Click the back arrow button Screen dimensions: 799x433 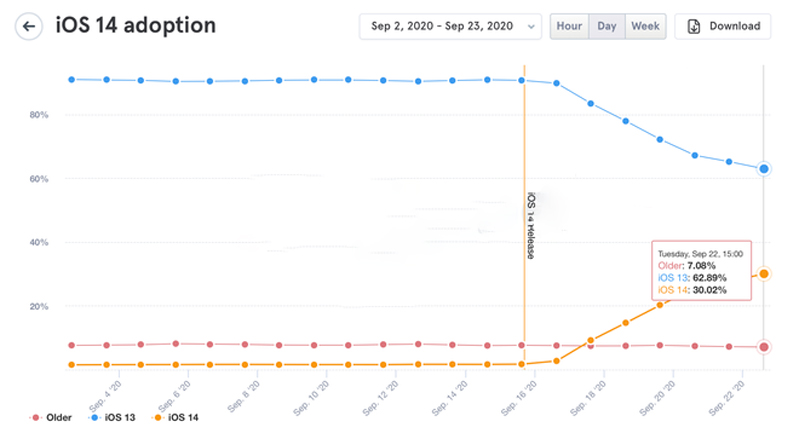coord(31,26)
